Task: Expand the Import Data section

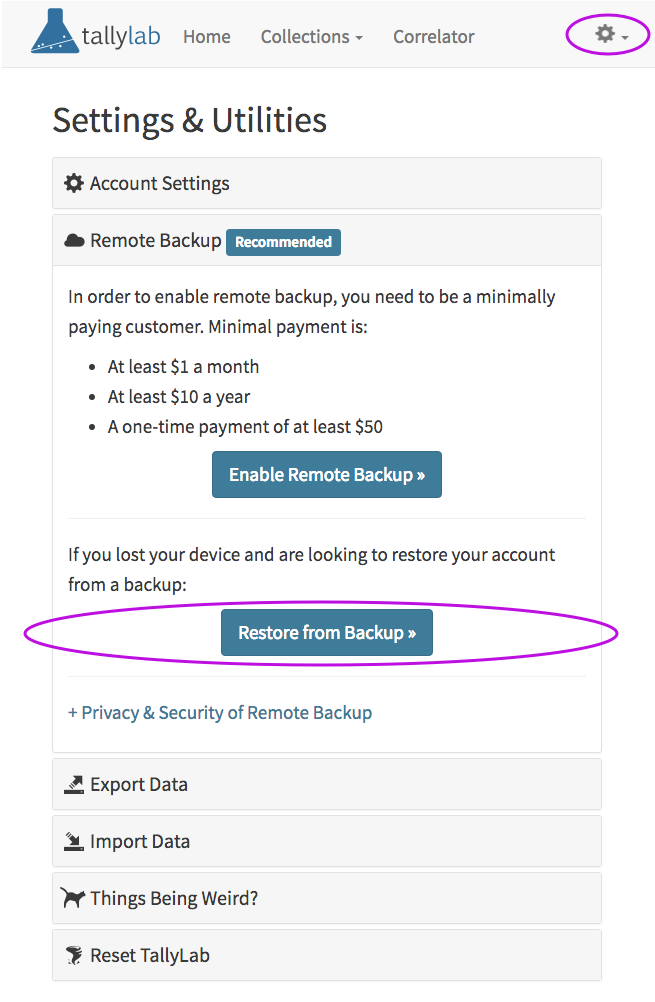Action: [327, 842]
